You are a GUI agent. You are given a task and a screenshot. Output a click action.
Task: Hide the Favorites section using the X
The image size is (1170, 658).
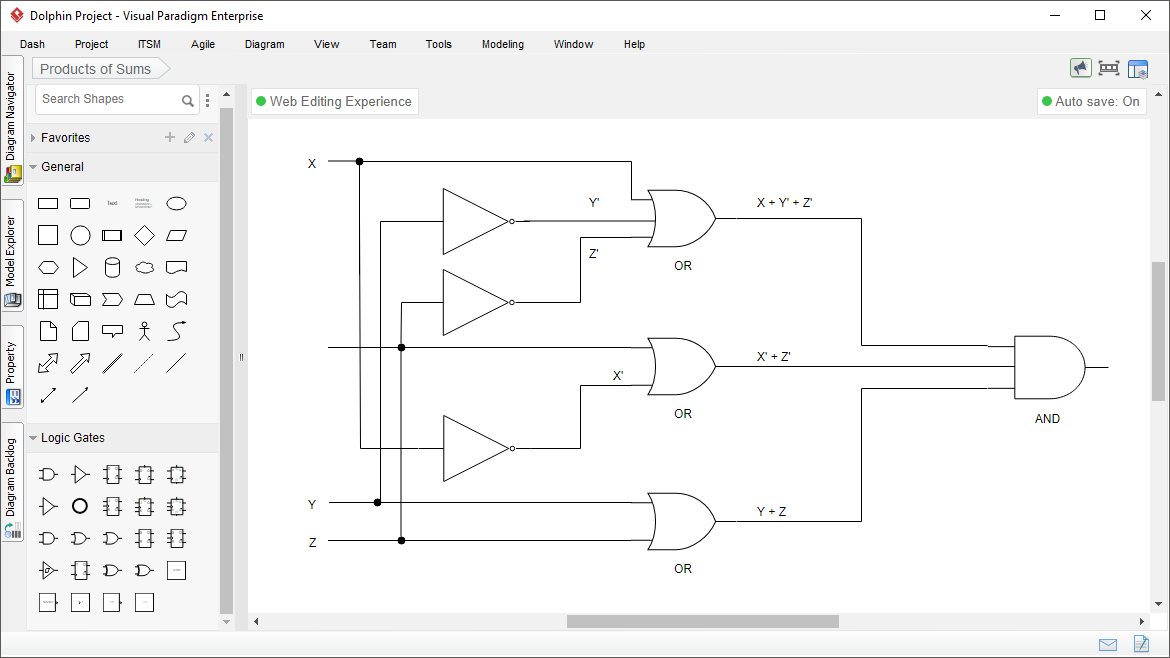[208, 137]
